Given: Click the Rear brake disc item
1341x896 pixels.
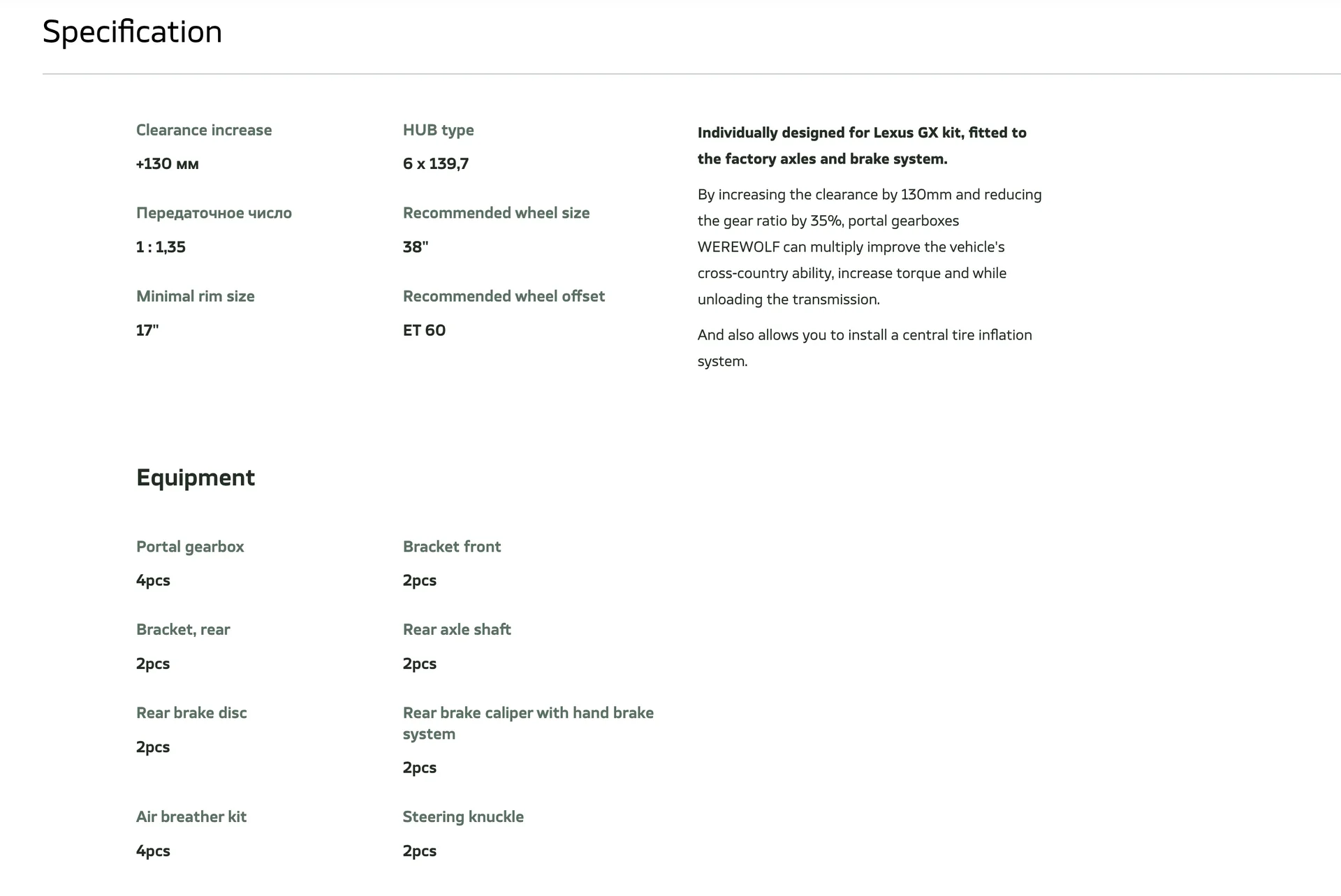Looking at the screenshot, I should coord(191,713).
